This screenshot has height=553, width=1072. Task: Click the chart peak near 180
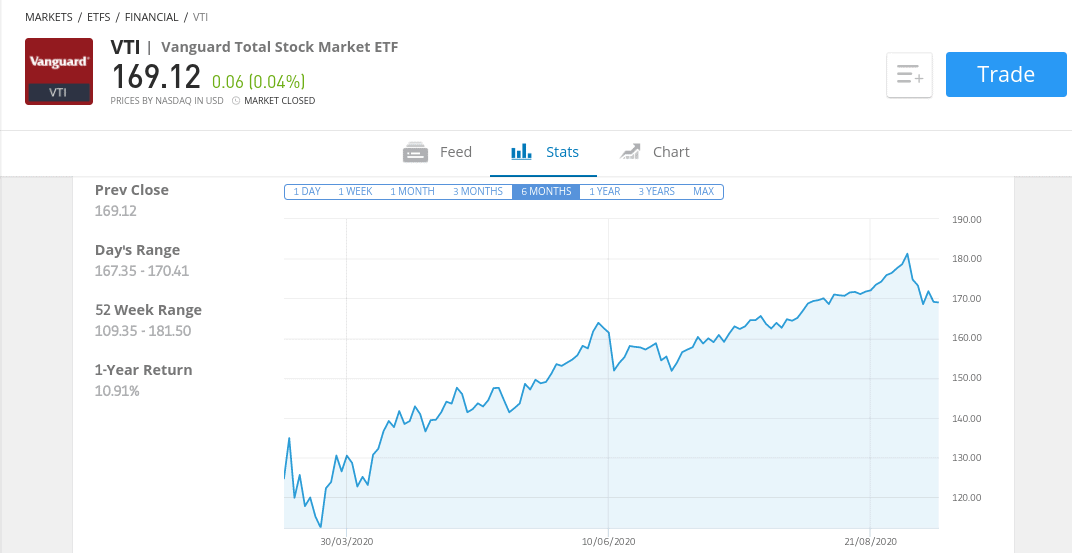pyautogui.click(x=907, y=254)
